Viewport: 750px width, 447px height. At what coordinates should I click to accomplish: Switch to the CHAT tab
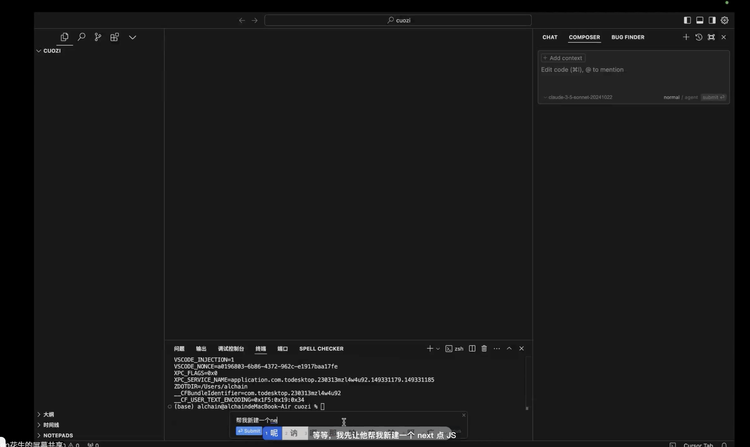(550, 37)
